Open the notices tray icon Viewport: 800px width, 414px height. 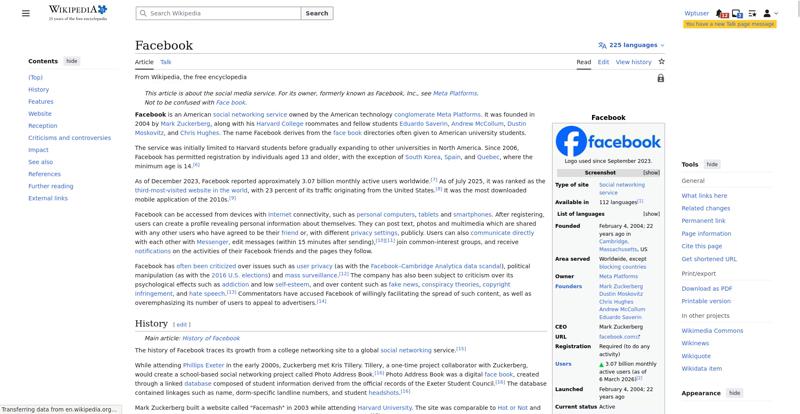click(x=739, y=13)
